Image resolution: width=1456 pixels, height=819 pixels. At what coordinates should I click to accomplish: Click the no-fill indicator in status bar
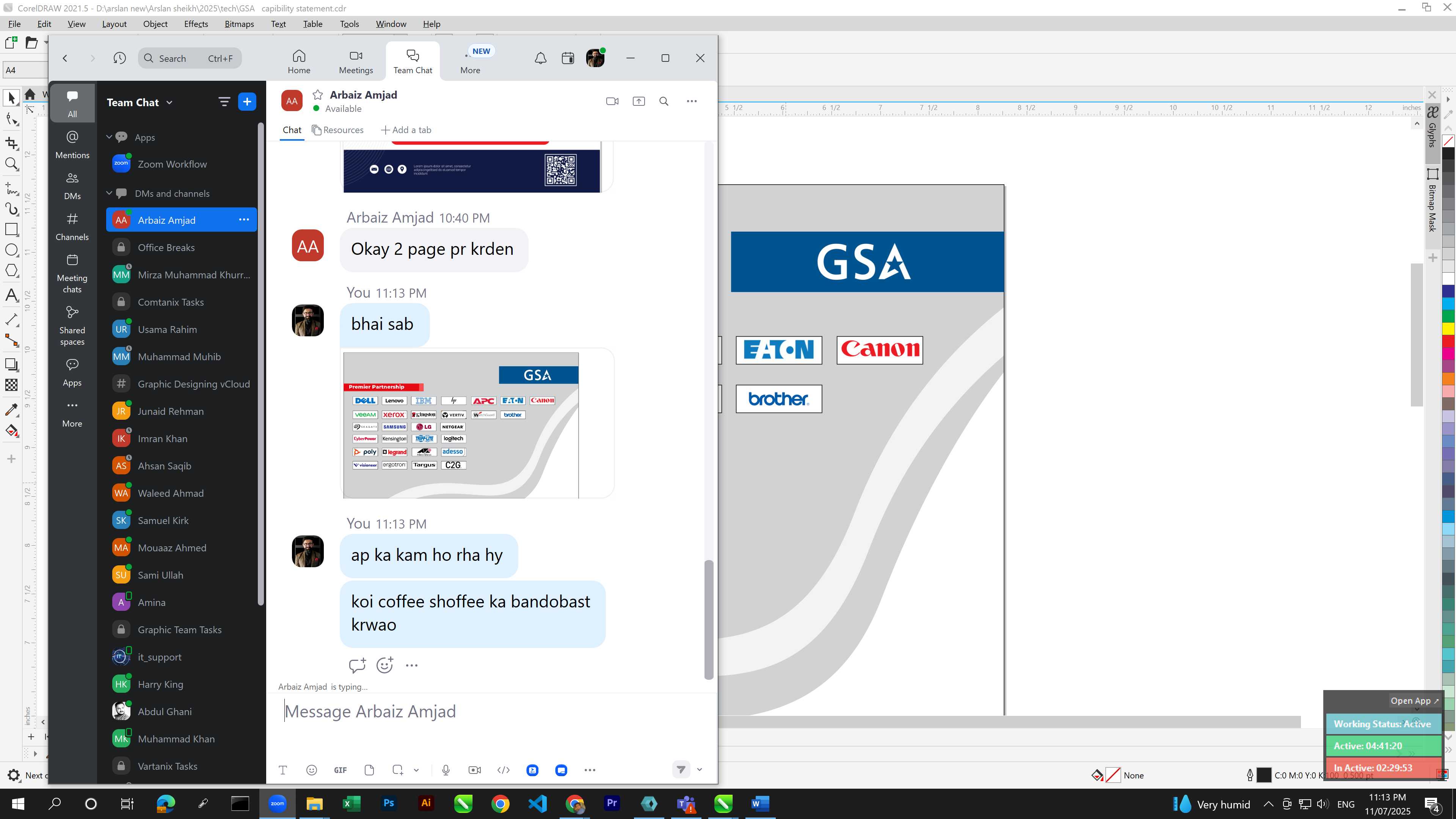click(1112, 775)
